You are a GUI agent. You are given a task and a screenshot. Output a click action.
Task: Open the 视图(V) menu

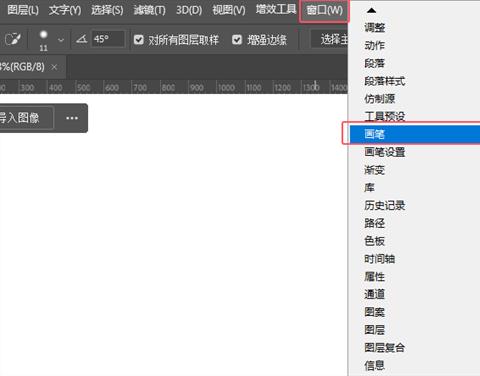(229, 10)
